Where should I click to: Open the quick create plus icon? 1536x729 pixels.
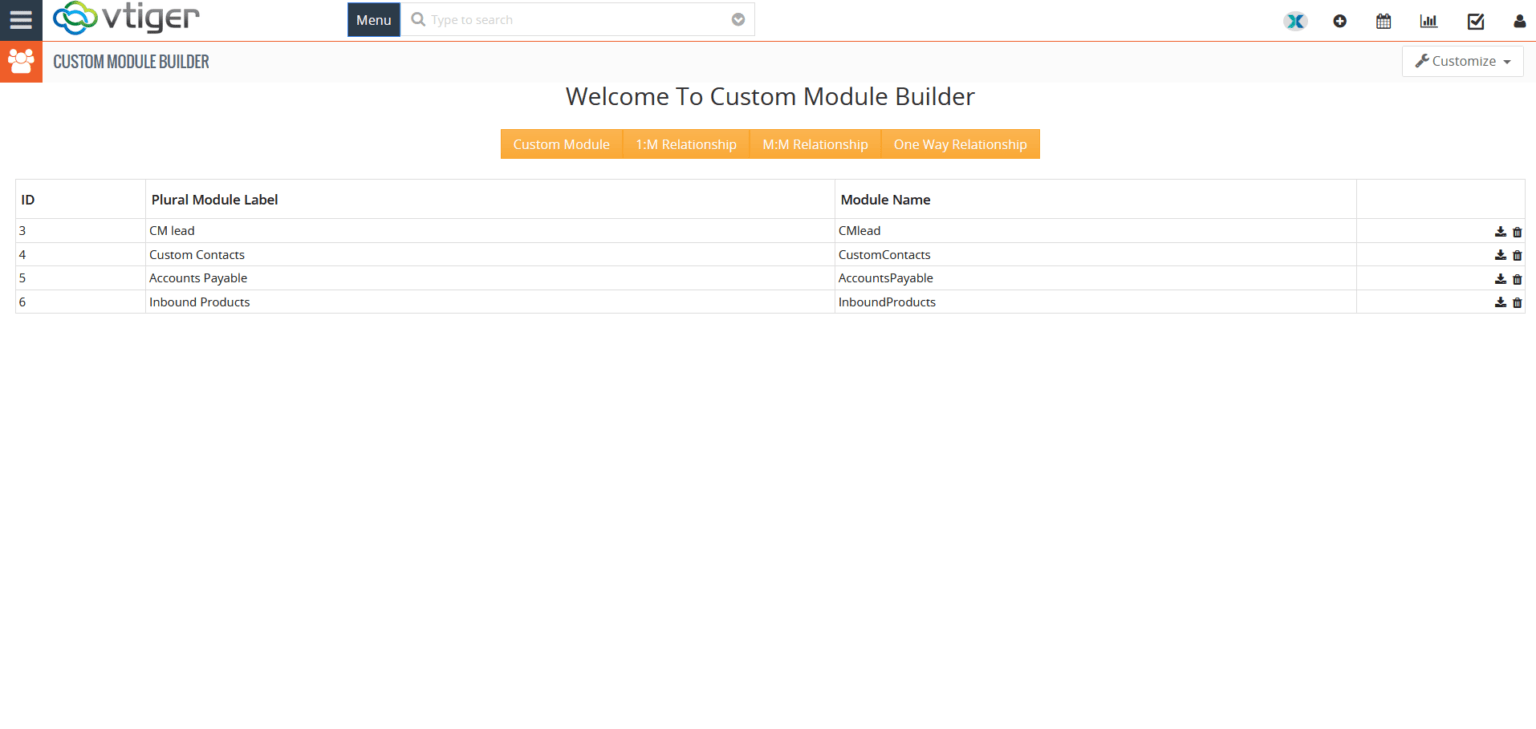click(1340, 20)
